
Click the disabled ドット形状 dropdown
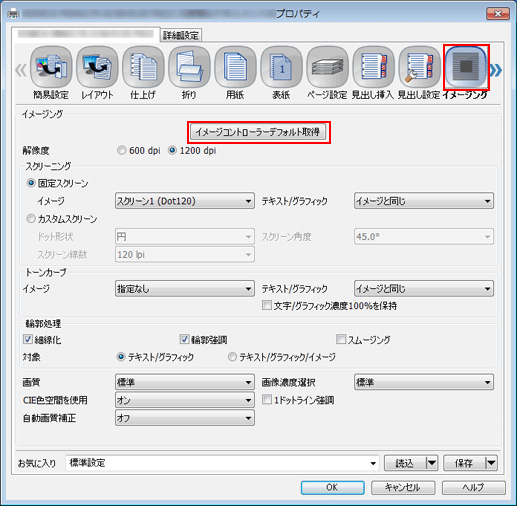pyautogui.click(x=185, y=237)
